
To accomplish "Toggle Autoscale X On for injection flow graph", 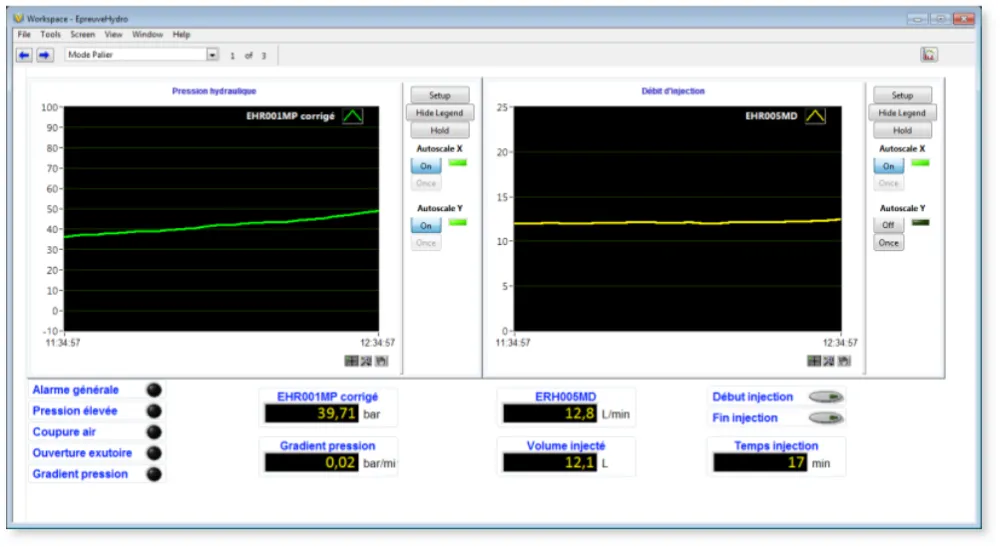I will pyautogui.click(x=888, y=166).
